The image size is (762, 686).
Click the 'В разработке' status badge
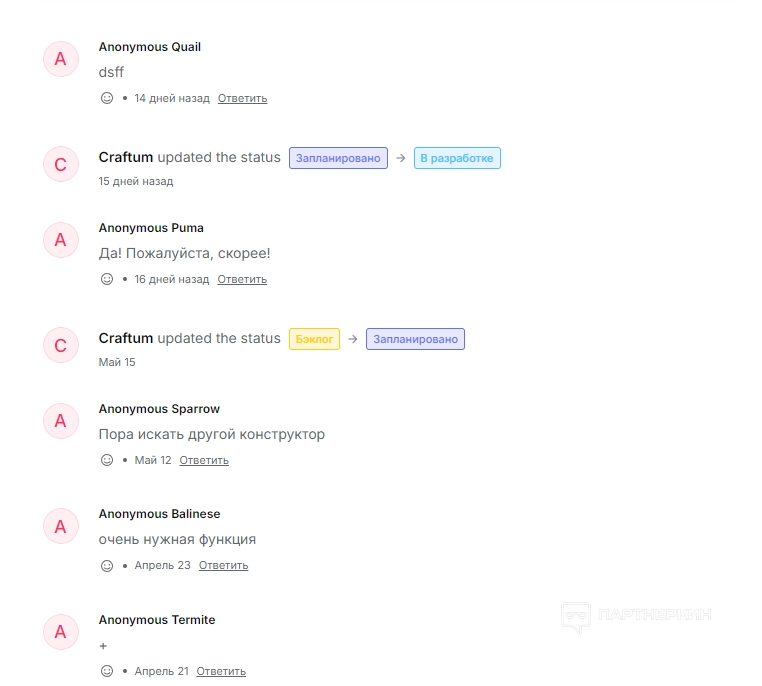[x=457, y=158]
